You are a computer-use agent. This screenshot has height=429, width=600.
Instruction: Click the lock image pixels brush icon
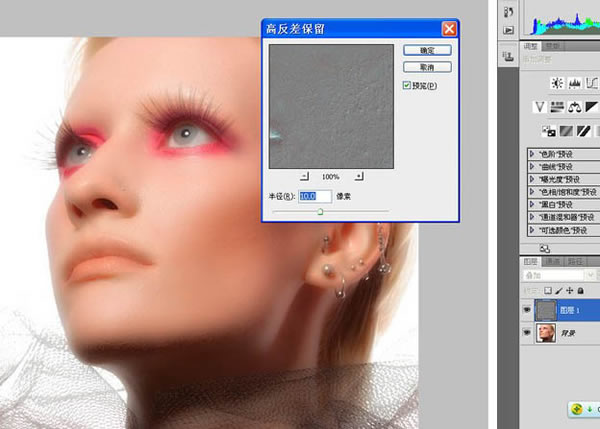tap(559, 291)
